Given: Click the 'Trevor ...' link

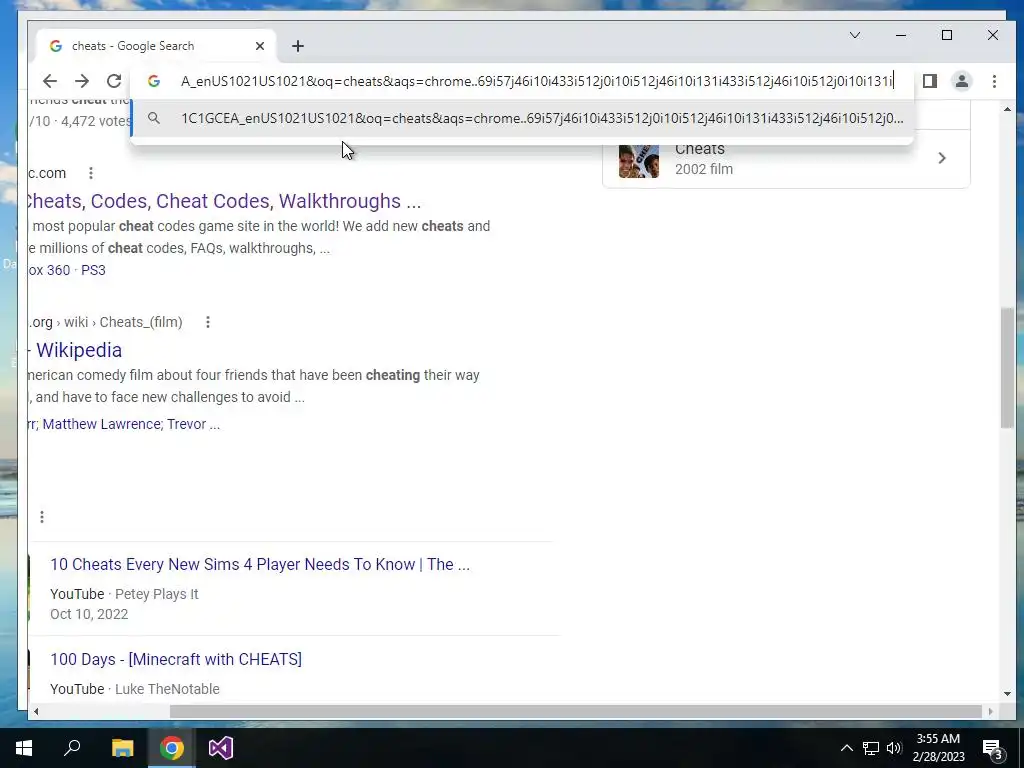Looking at the screenshot, I should point(193,424).
